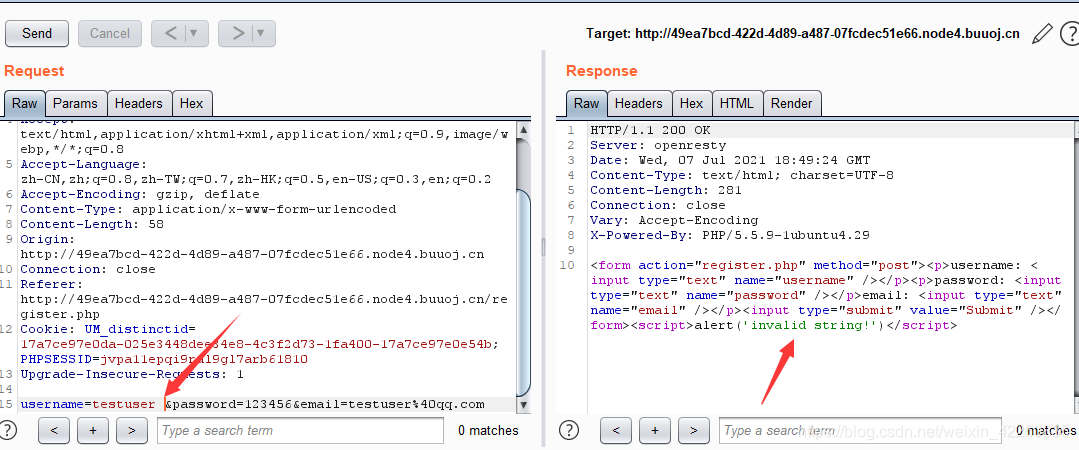
Task: Click the Send button
Action: pos(36,34)
